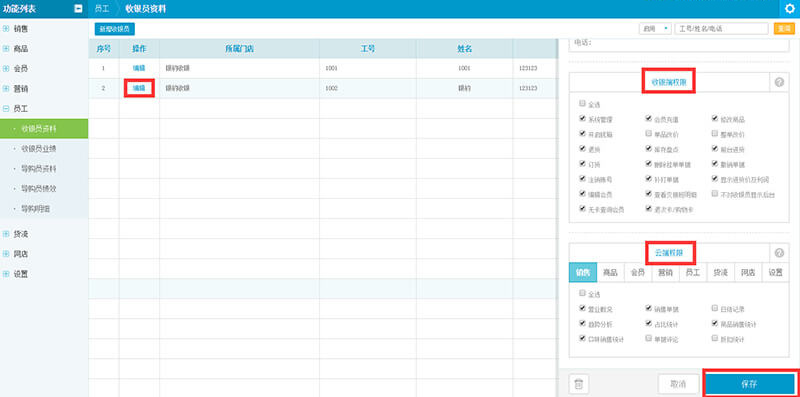Uncheck the 退货 permission
The height and width of the screenshot is (397, 800).
[582, 149]
